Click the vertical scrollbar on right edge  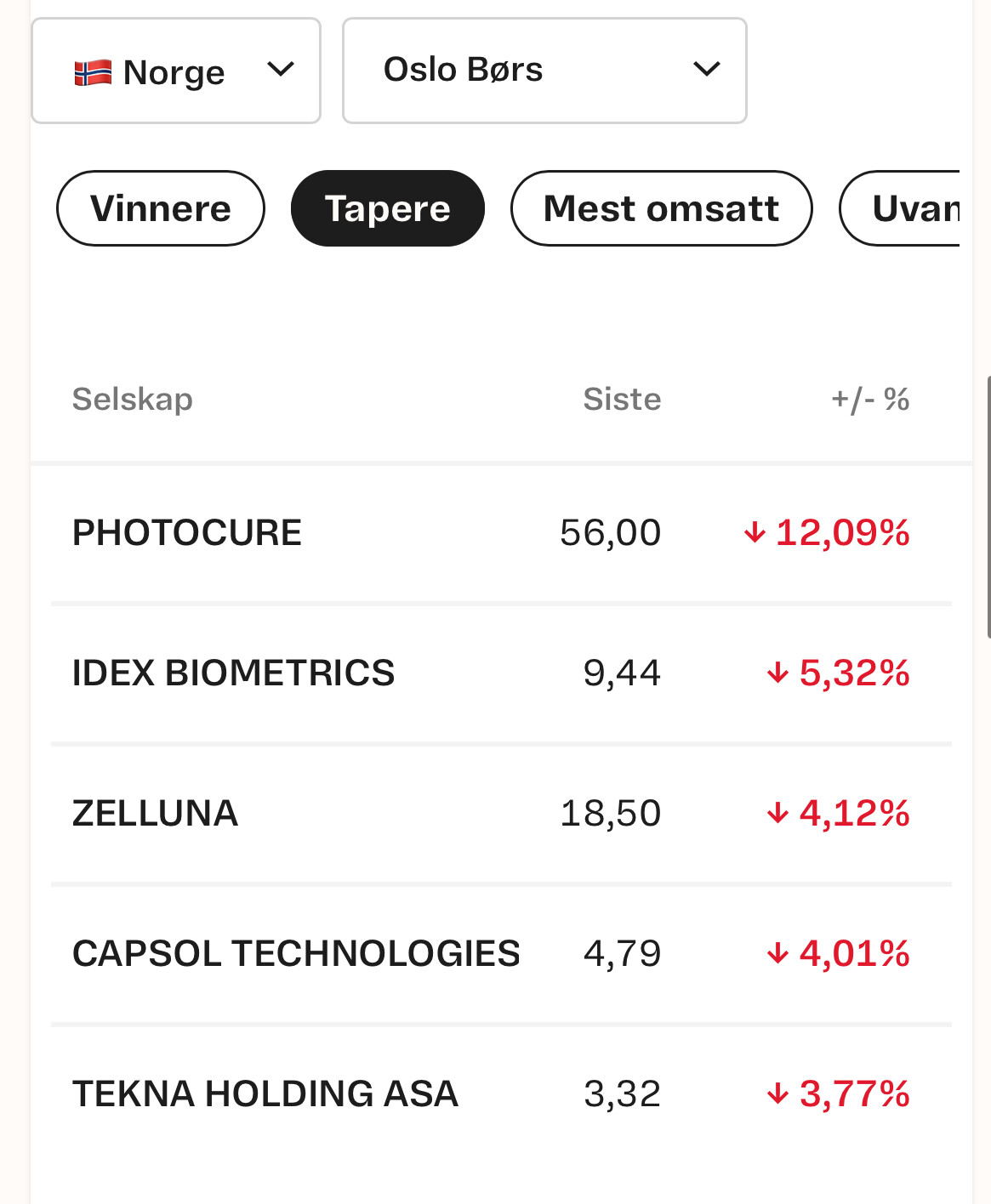[988, 506]
